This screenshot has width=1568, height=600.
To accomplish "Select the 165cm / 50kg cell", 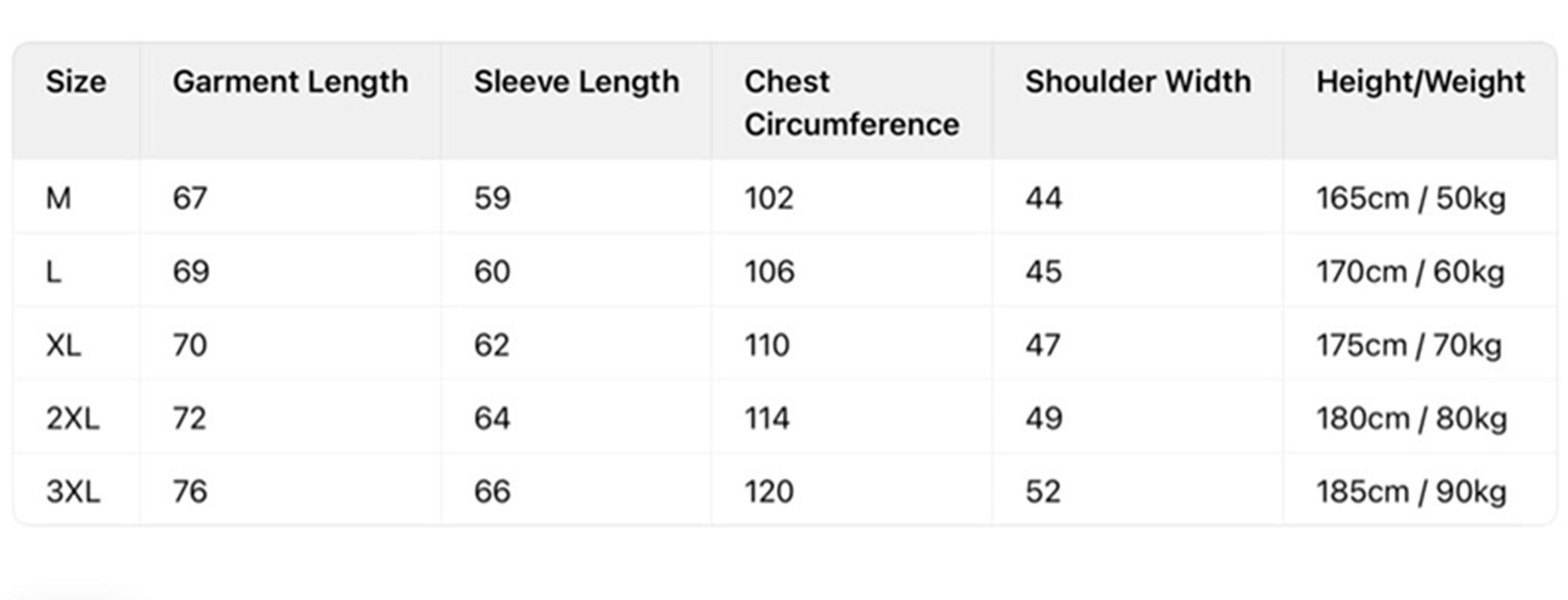I will (1411, 199).
